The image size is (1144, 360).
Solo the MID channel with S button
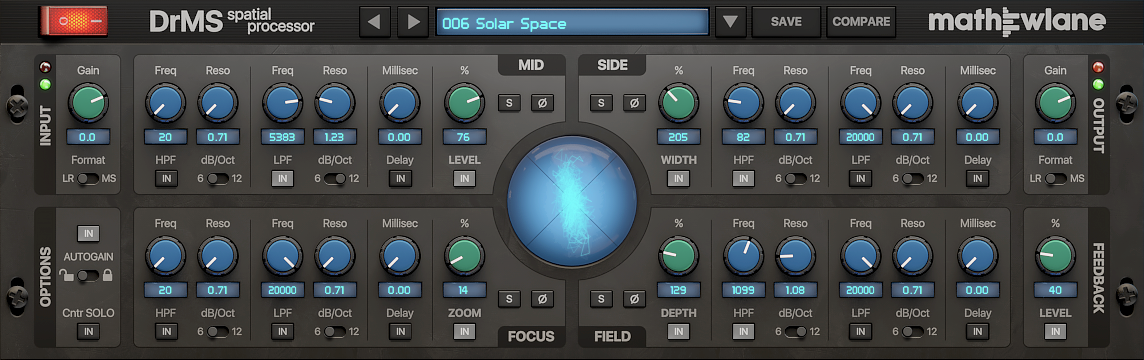click(x=510, y=103)
